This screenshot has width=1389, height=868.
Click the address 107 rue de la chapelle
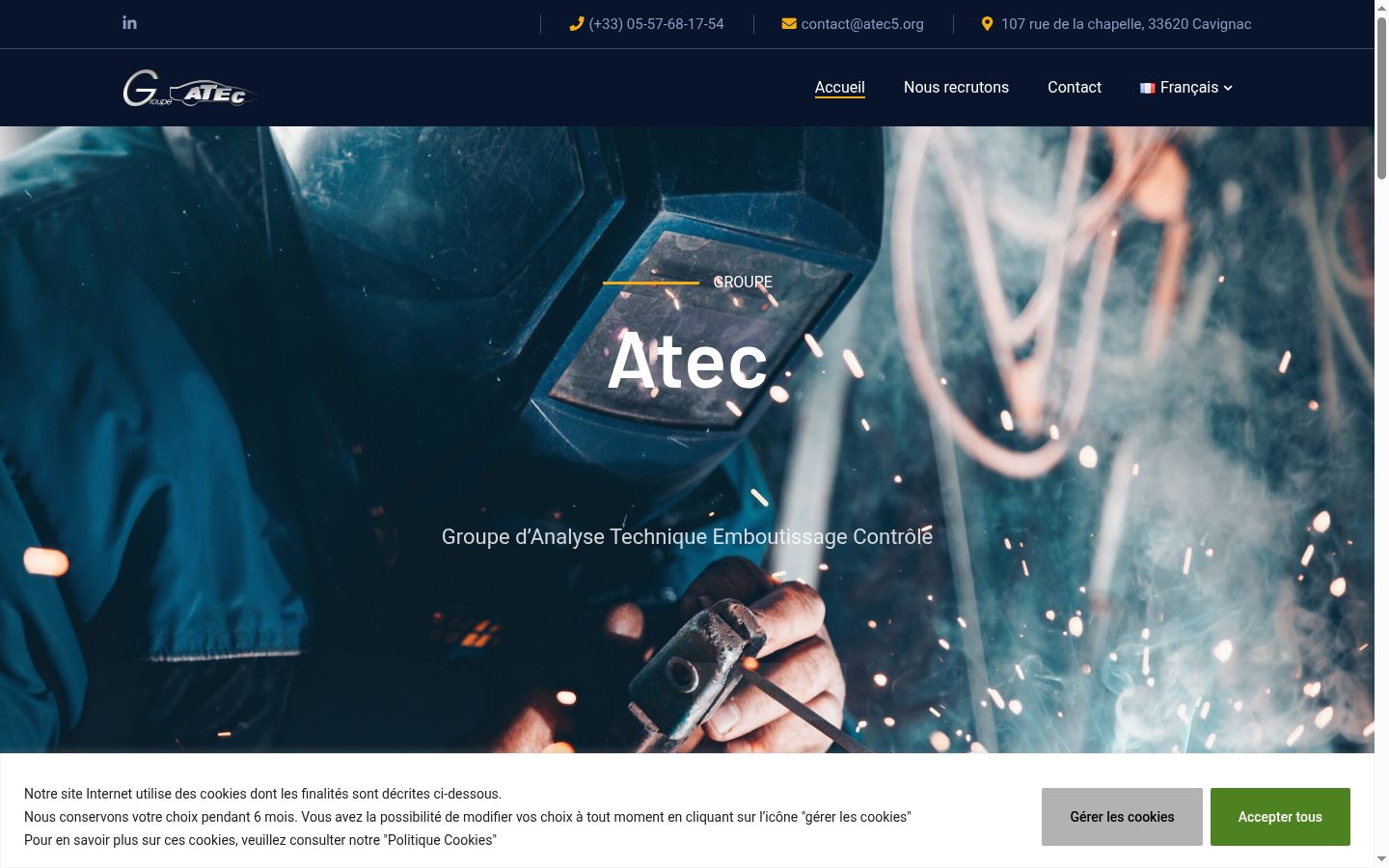(x=1126, y=24)
